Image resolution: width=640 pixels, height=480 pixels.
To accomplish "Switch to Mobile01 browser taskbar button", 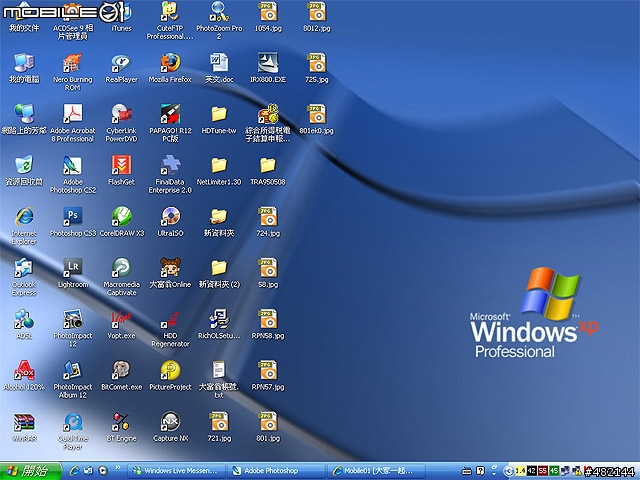I will pyautogui.click(x=376, y=471).
